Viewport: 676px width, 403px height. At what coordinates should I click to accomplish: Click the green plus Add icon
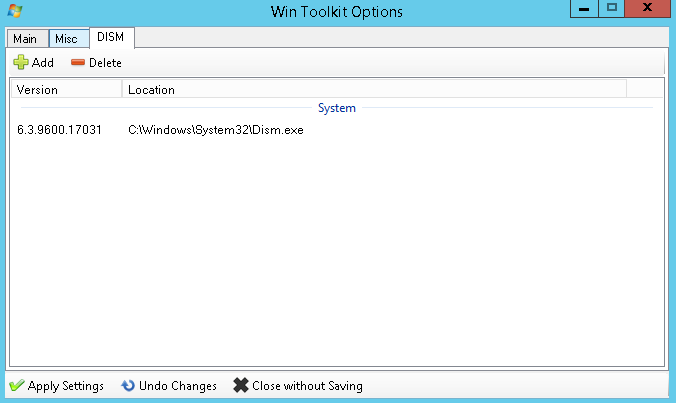[x=20, y=63]
